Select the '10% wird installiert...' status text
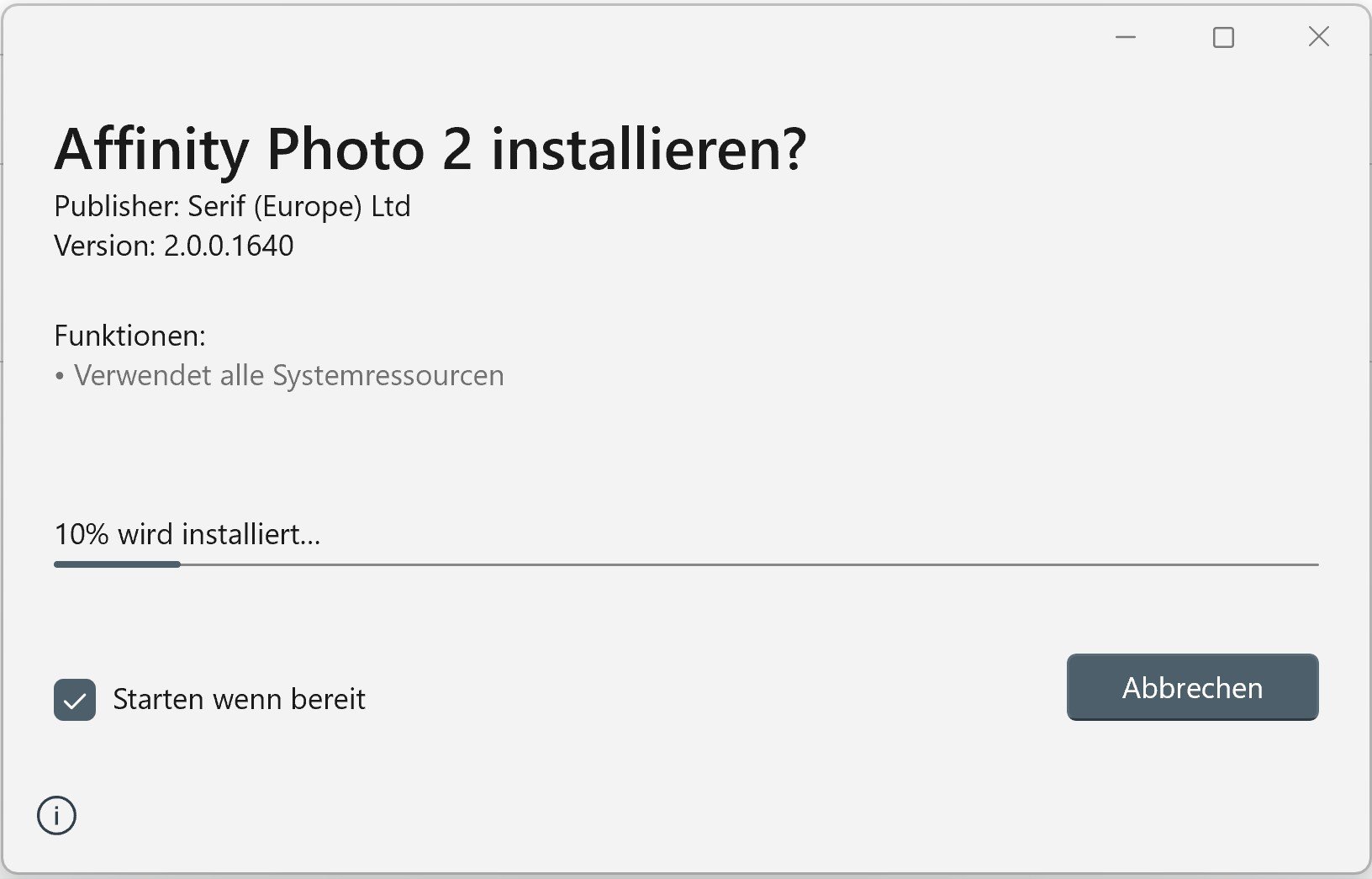 click(x=187, y=534)
